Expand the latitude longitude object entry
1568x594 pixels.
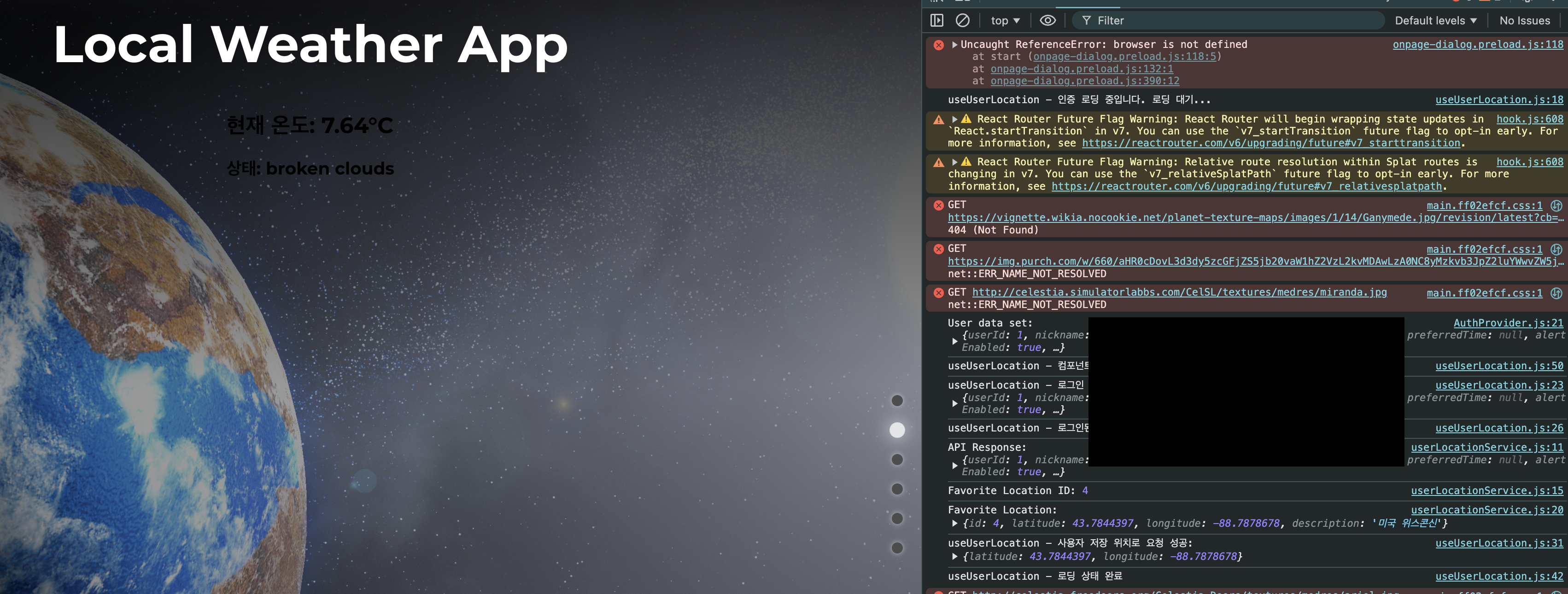tap(954, 556)
